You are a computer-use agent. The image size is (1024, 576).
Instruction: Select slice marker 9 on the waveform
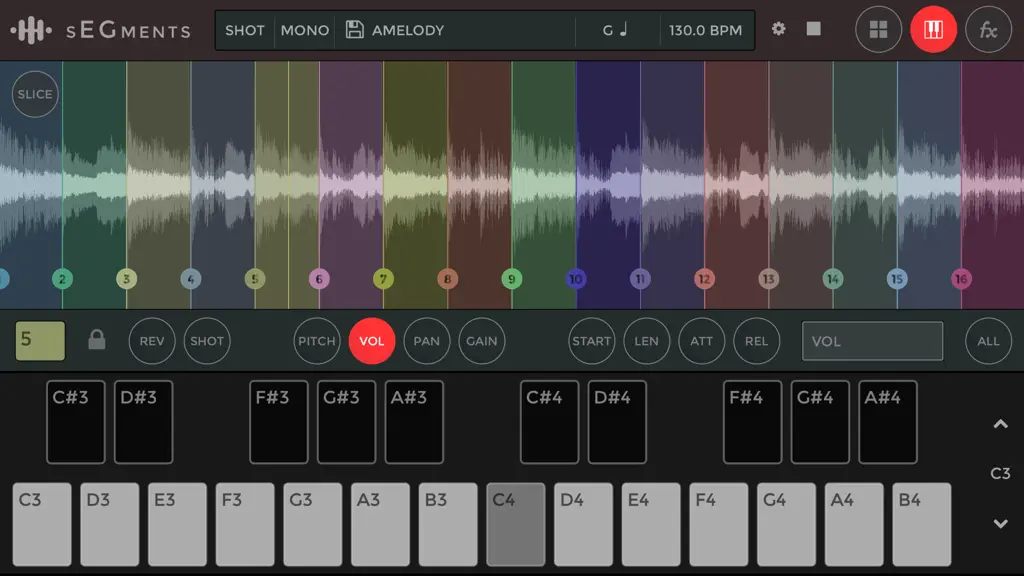pos(511,279)
